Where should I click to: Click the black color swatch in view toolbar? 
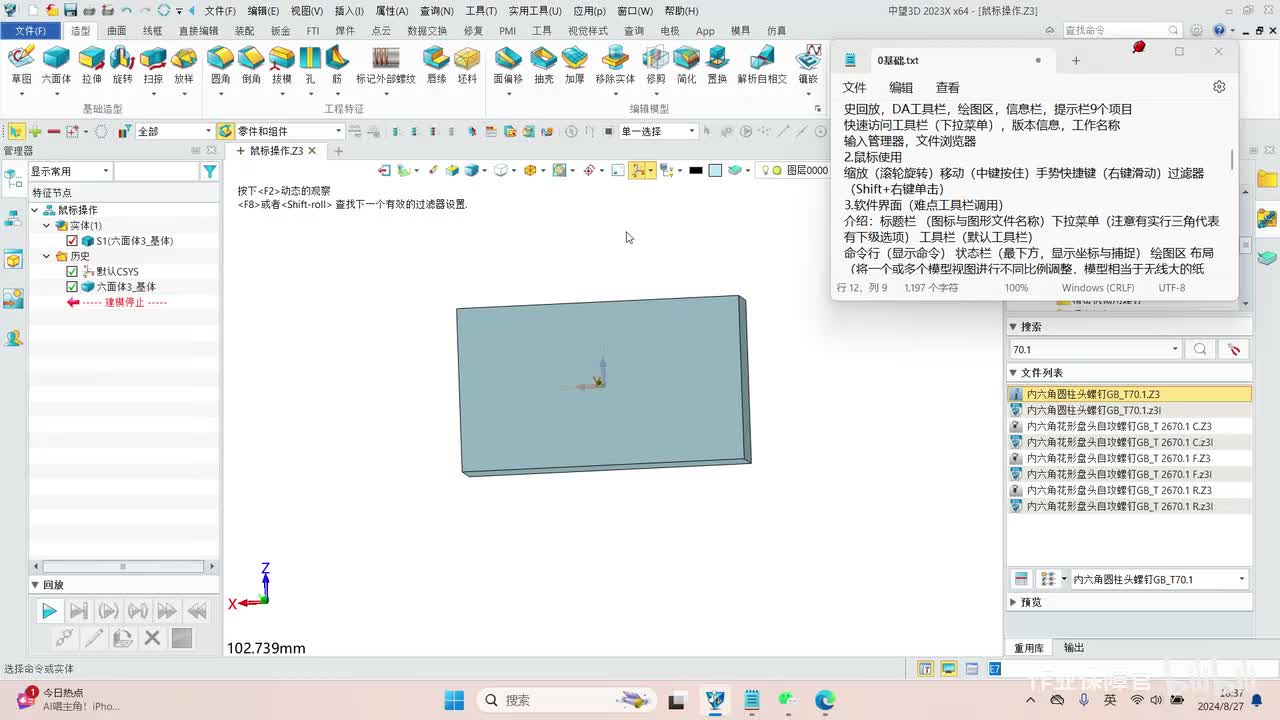point(696,171)
